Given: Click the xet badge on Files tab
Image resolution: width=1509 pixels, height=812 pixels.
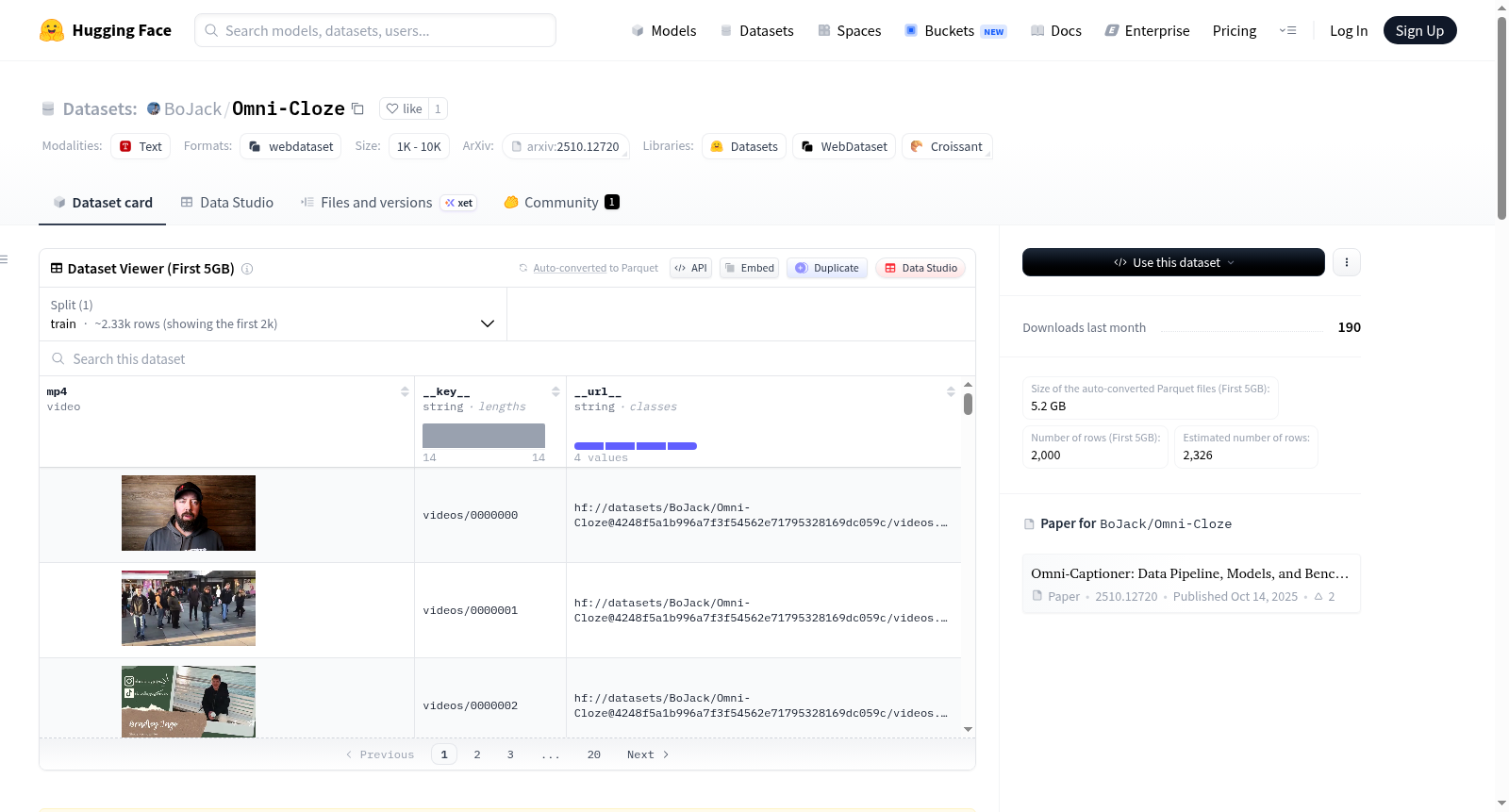Looking at the screenshot, I should (x=459, y=203).
